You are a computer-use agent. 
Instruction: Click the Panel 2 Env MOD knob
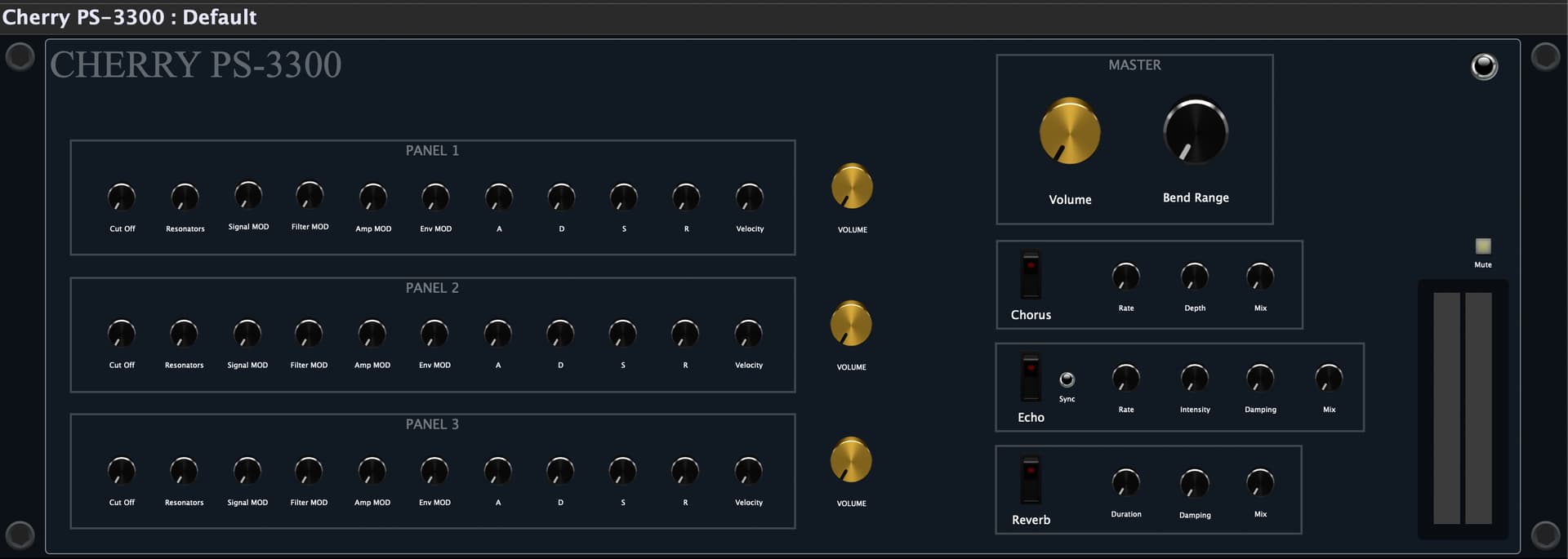tap(434, 333)
